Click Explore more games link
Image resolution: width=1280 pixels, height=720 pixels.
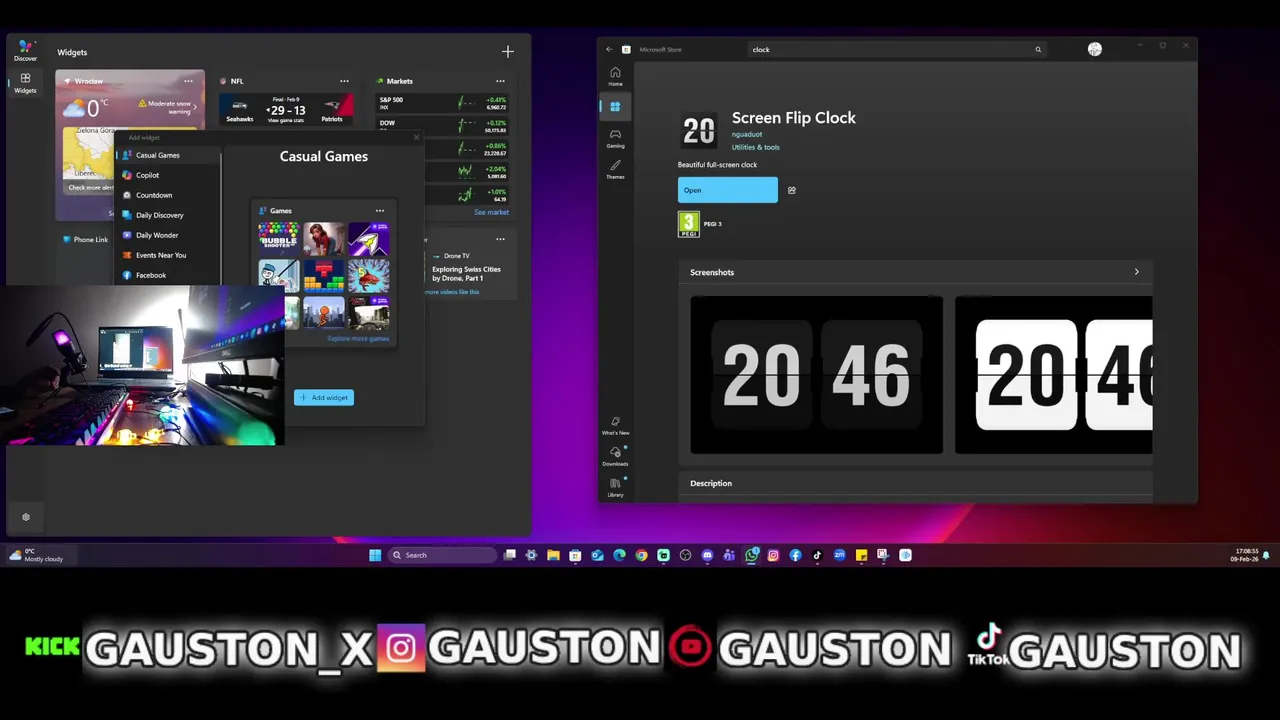click(x=358, y=339)
